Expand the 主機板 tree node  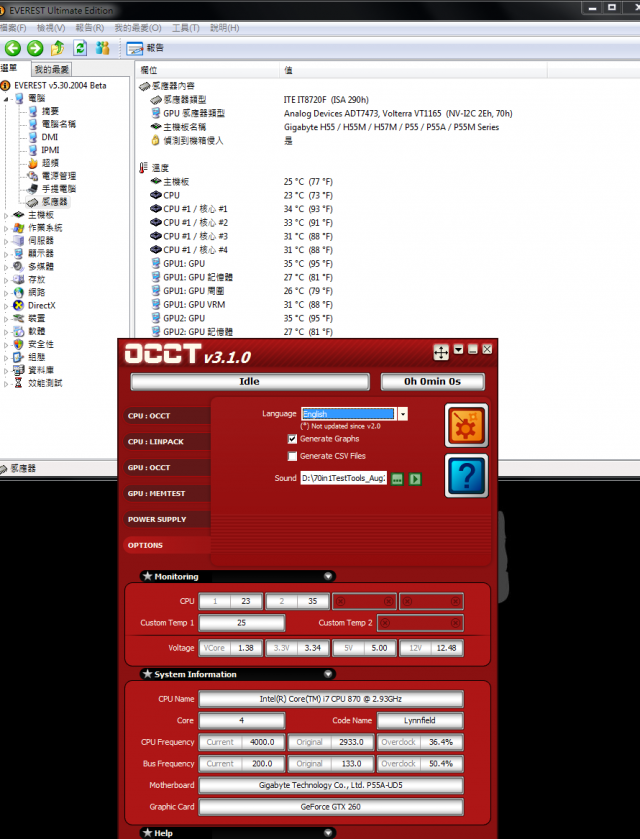[x=6, y=215]
